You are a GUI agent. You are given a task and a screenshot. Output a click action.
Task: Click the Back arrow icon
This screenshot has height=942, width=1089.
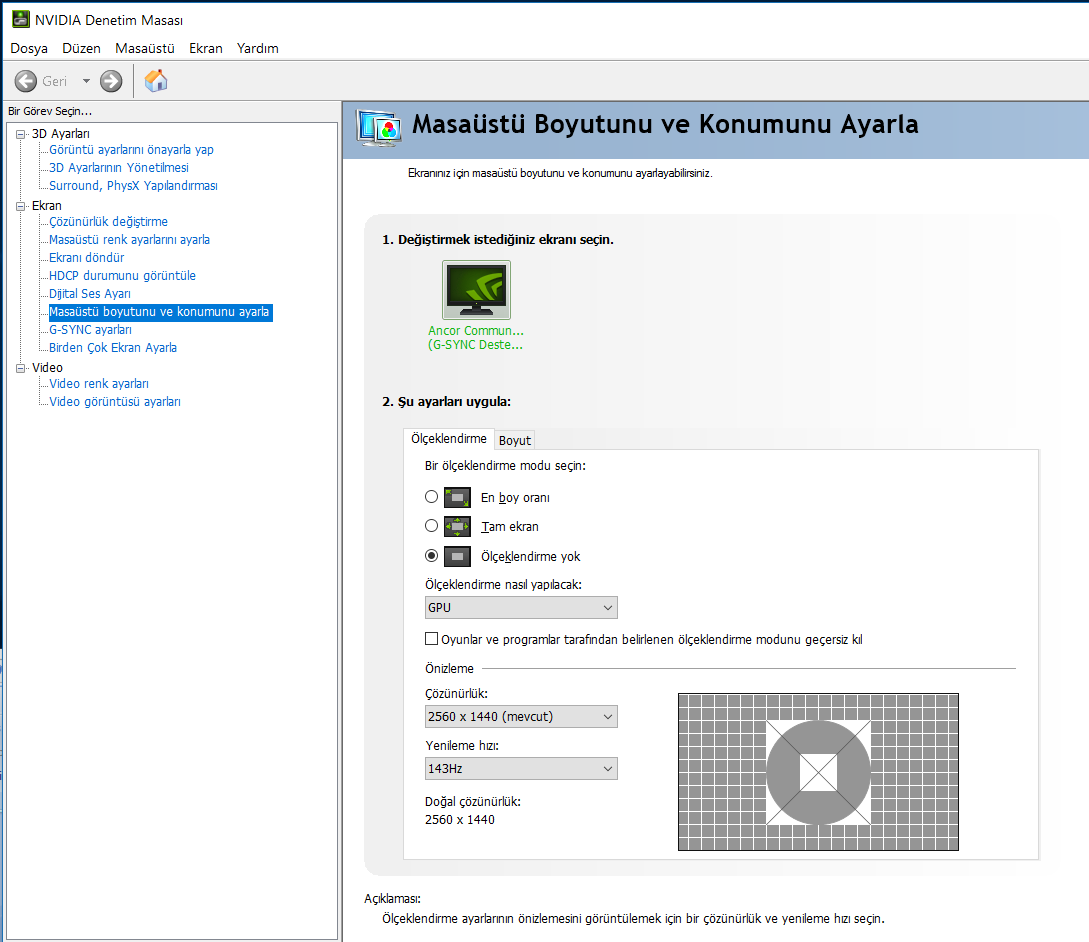coord(26,81)
